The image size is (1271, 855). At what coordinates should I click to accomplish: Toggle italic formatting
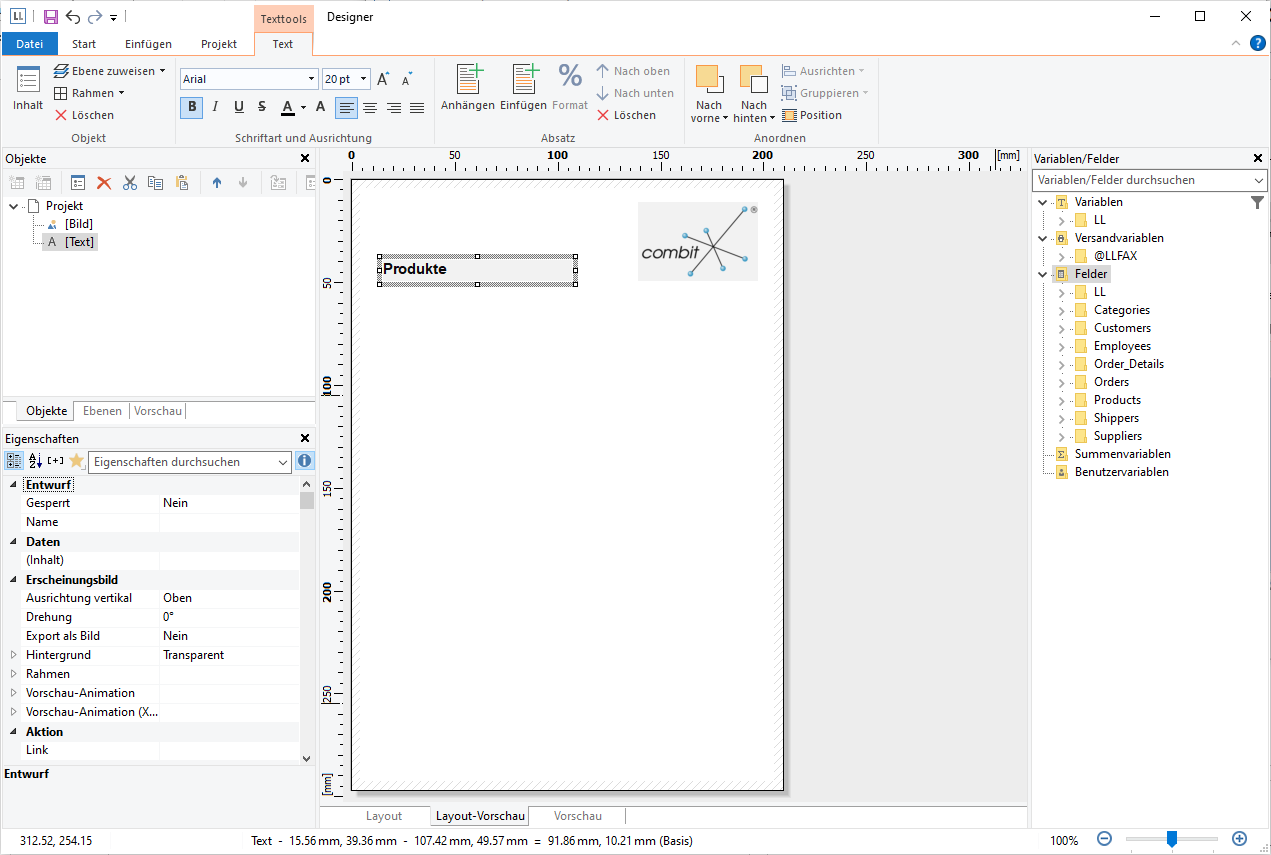click(x=215, y=107)
